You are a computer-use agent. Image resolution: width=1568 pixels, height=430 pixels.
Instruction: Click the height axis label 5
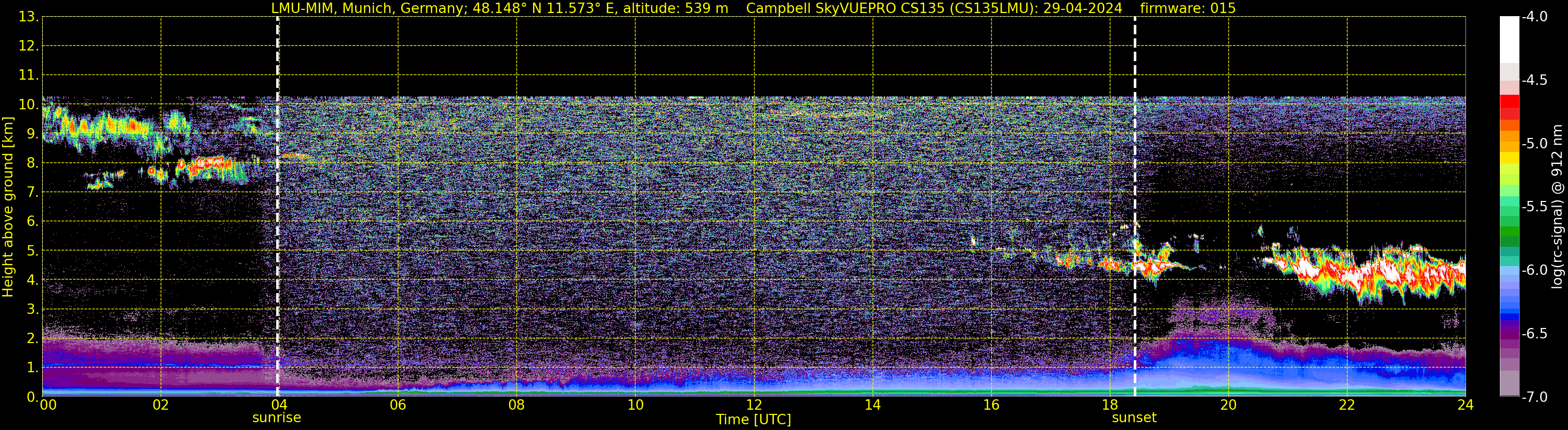pyautogui.click(x=32, y=250)
